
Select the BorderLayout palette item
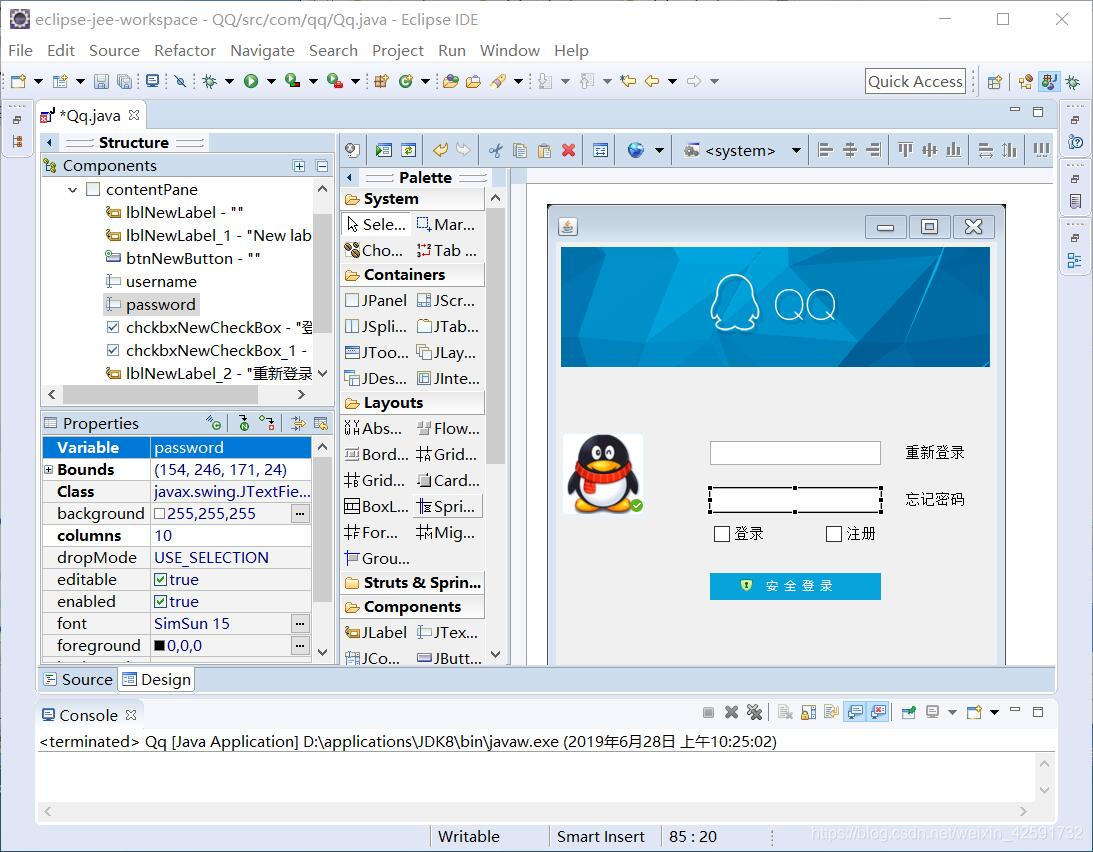(x=376, y=455)
